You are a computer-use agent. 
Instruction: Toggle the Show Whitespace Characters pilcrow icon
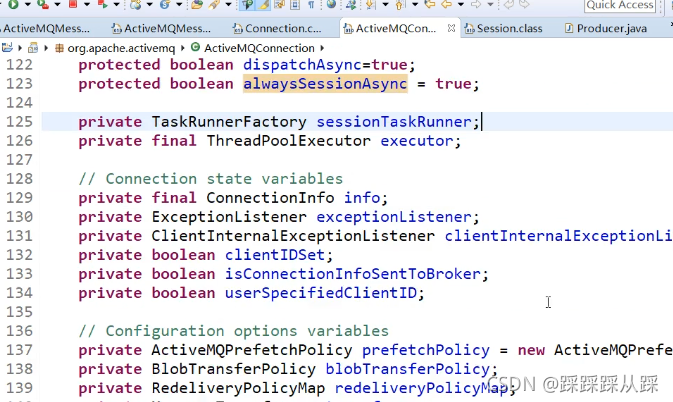tap(311, 5)
